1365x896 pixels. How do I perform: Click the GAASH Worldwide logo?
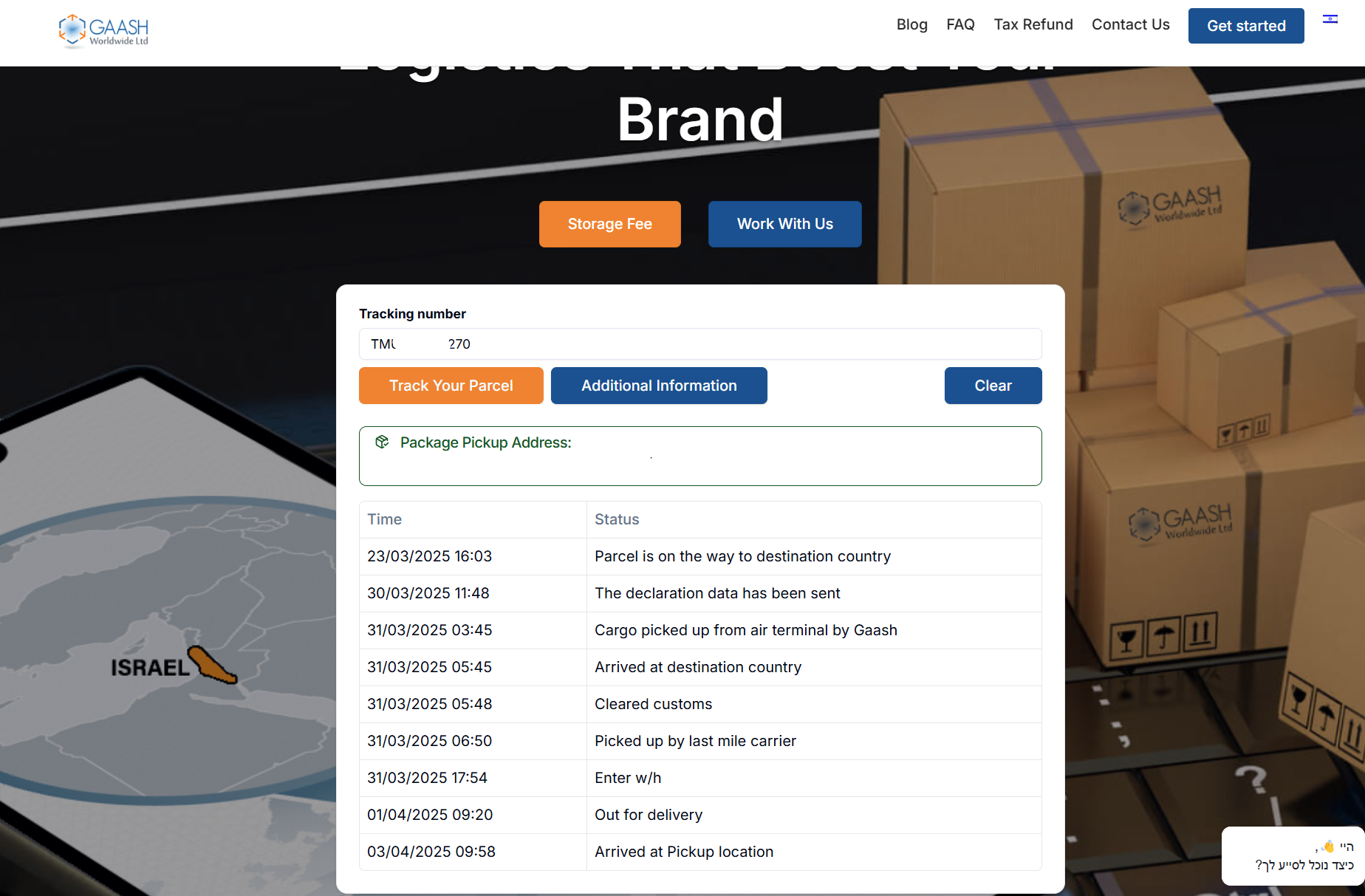[103, 30]
